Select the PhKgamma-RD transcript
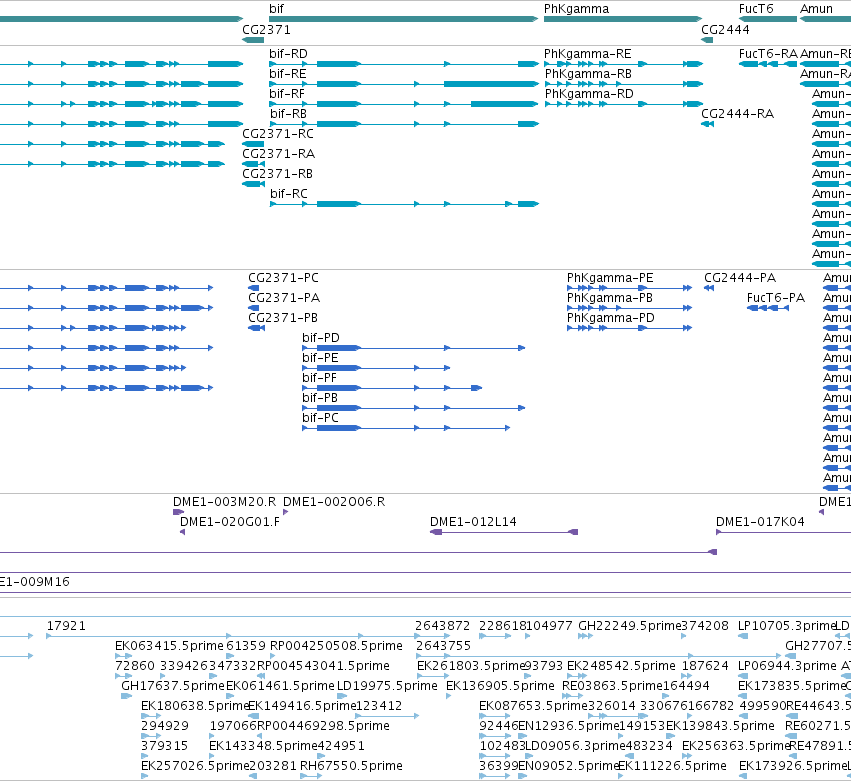This screenshot has width=851, height=781. pos(623,104)
